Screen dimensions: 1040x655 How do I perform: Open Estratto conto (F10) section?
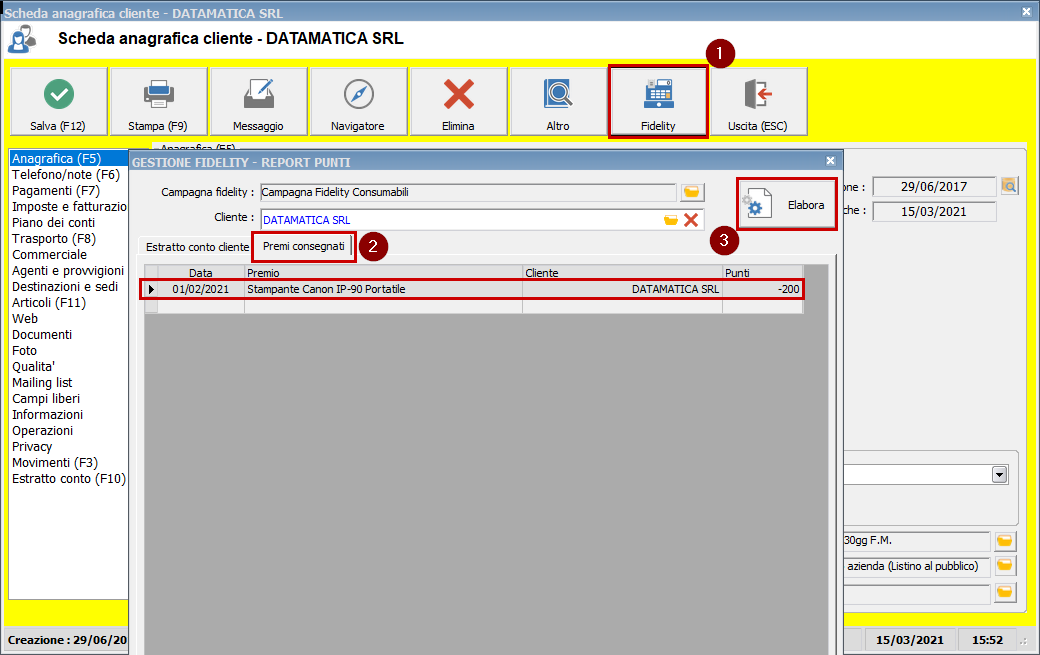pos(69,478)
